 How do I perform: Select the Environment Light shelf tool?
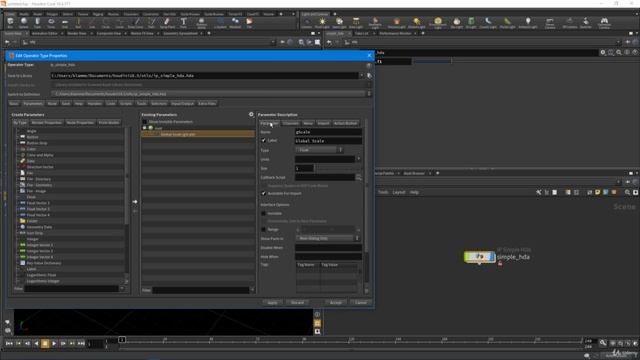pos(438,23)
